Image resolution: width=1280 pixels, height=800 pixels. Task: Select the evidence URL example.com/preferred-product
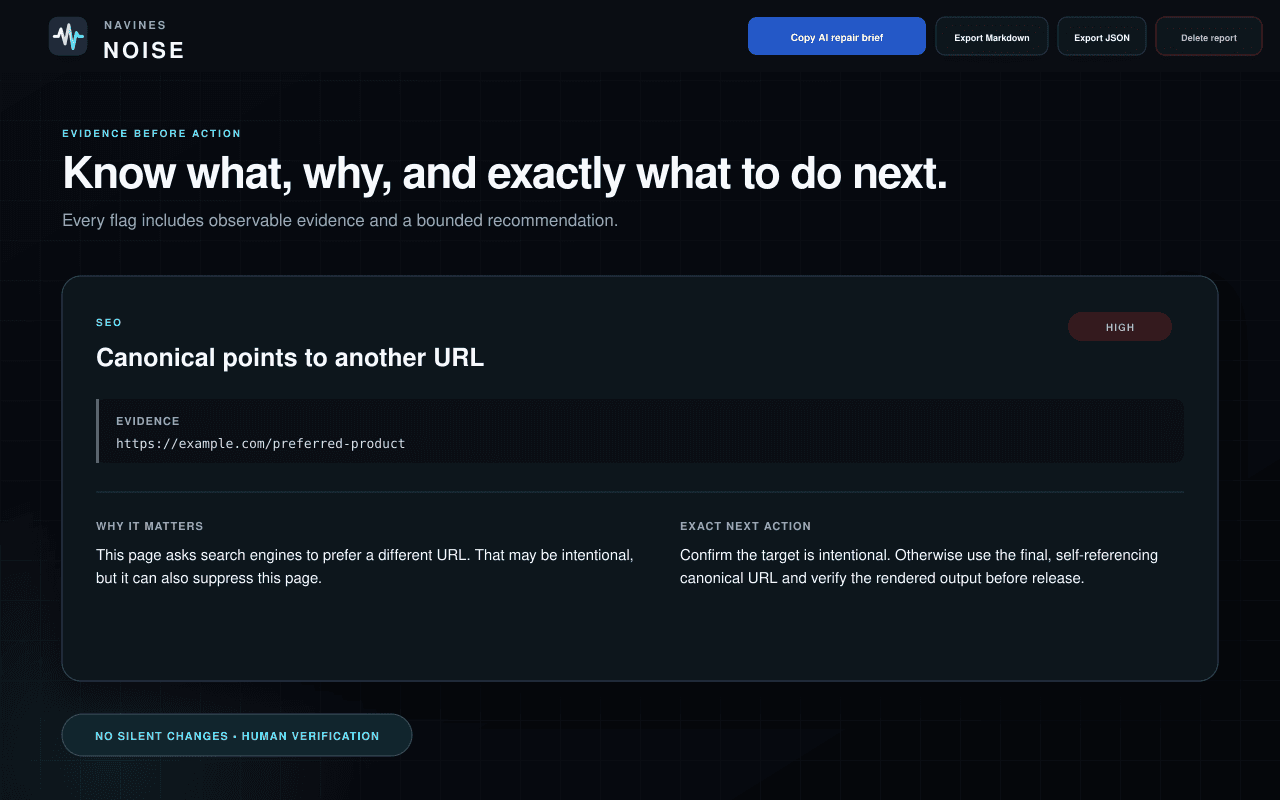(x=261, y=443)
